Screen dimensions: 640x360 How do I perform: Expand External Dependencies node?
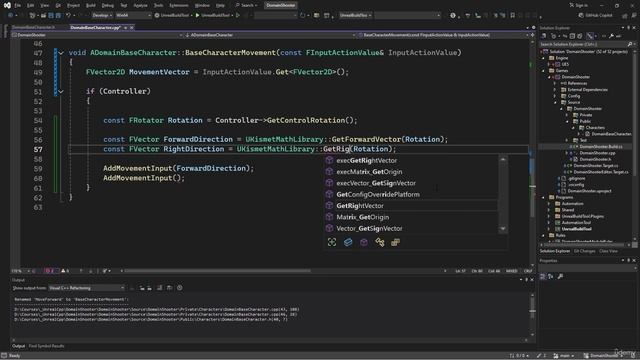(555, 90)
